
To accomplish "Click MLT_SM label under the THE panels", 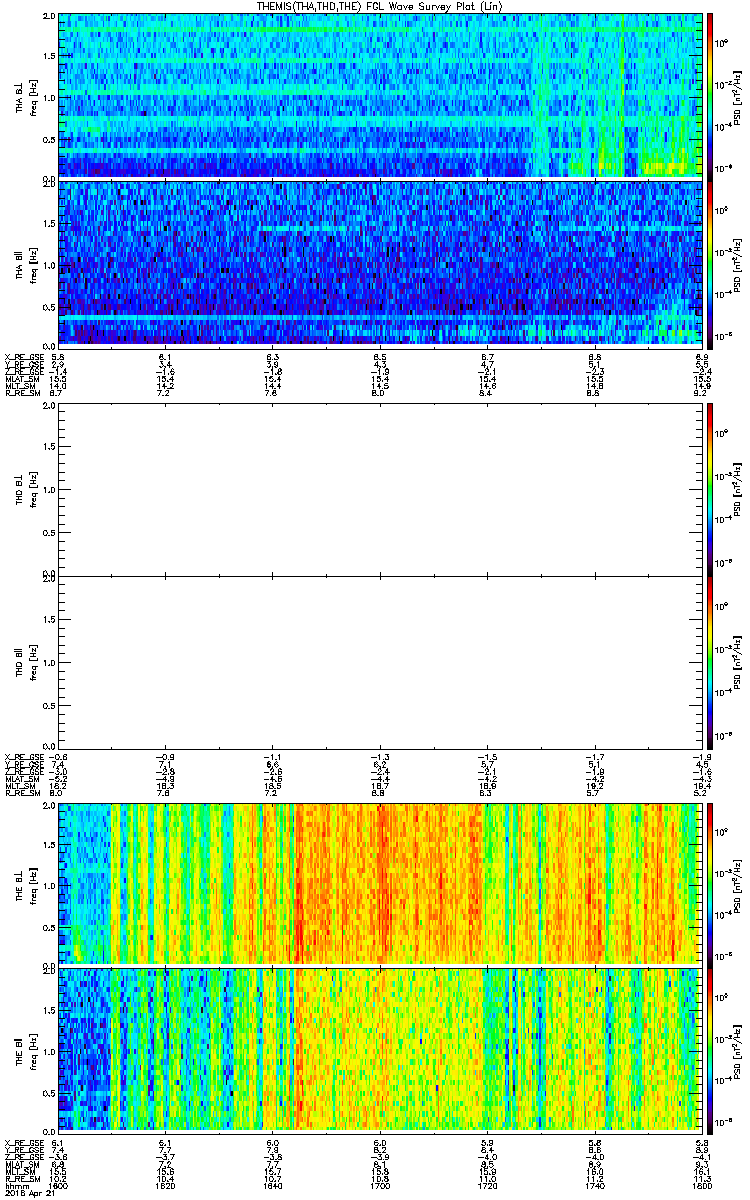I will click(20, 1173).
